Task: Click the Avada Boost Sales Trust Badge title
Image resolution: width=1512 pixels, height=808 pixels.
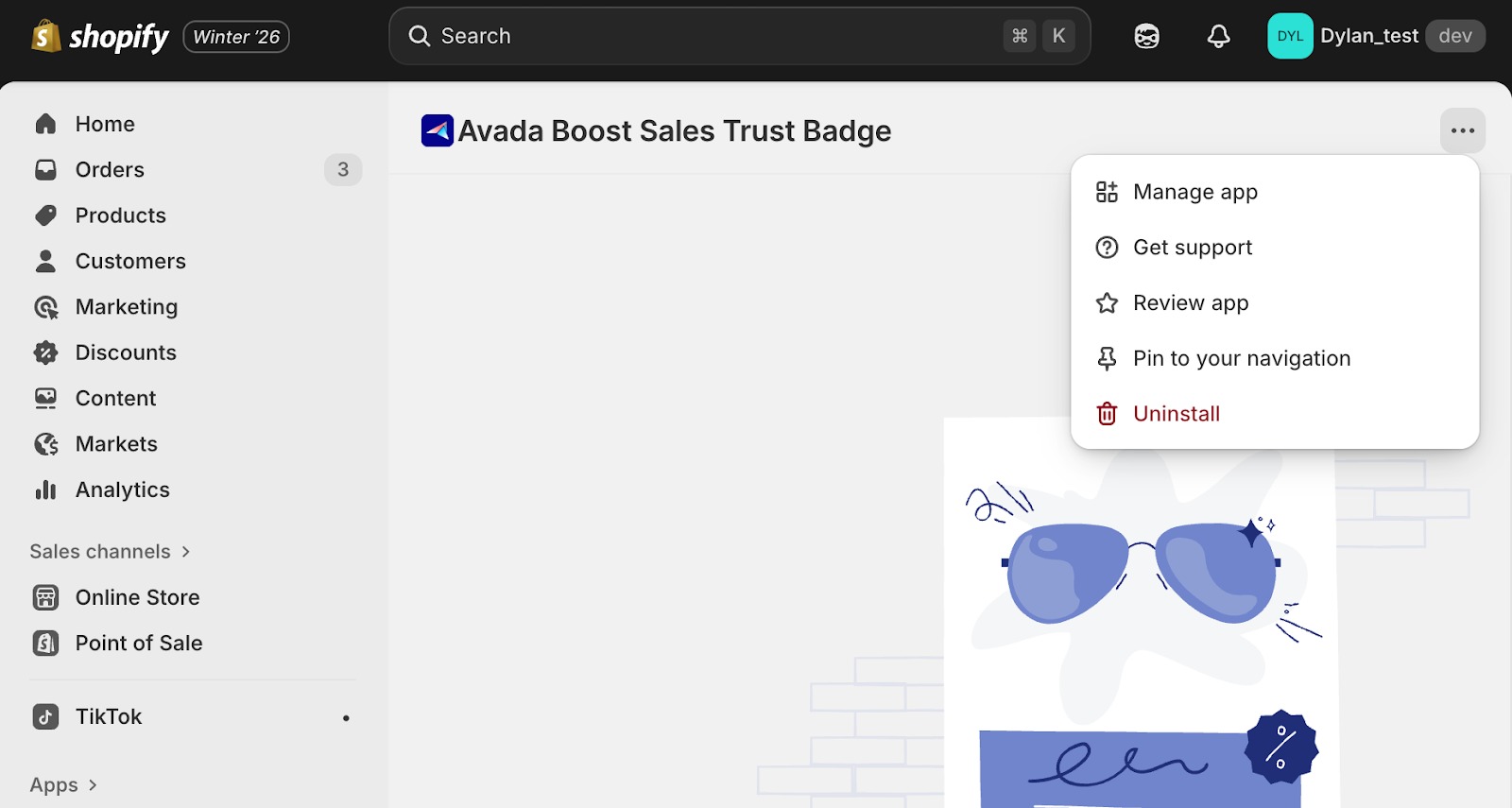Action: click(675, 130)
